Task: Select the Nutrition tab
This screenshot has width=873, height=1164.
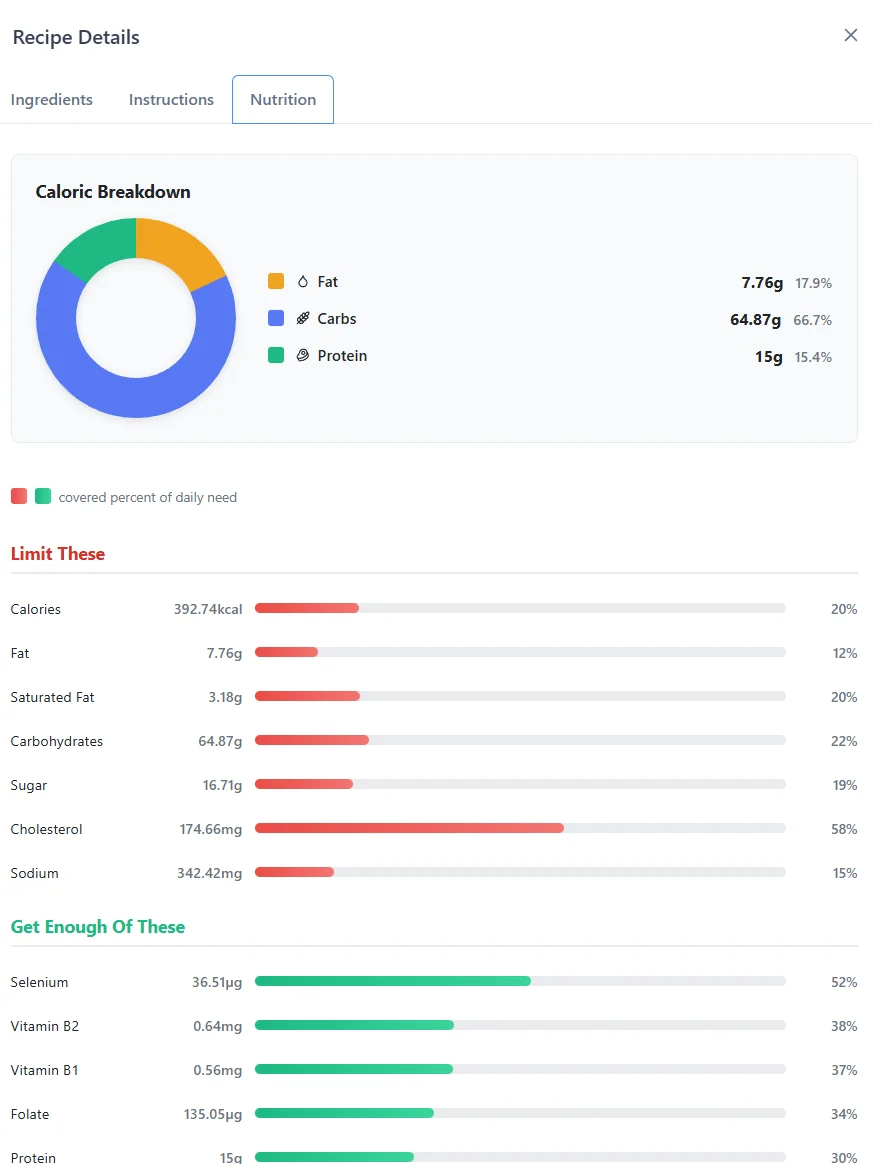Action: [282, 99]
